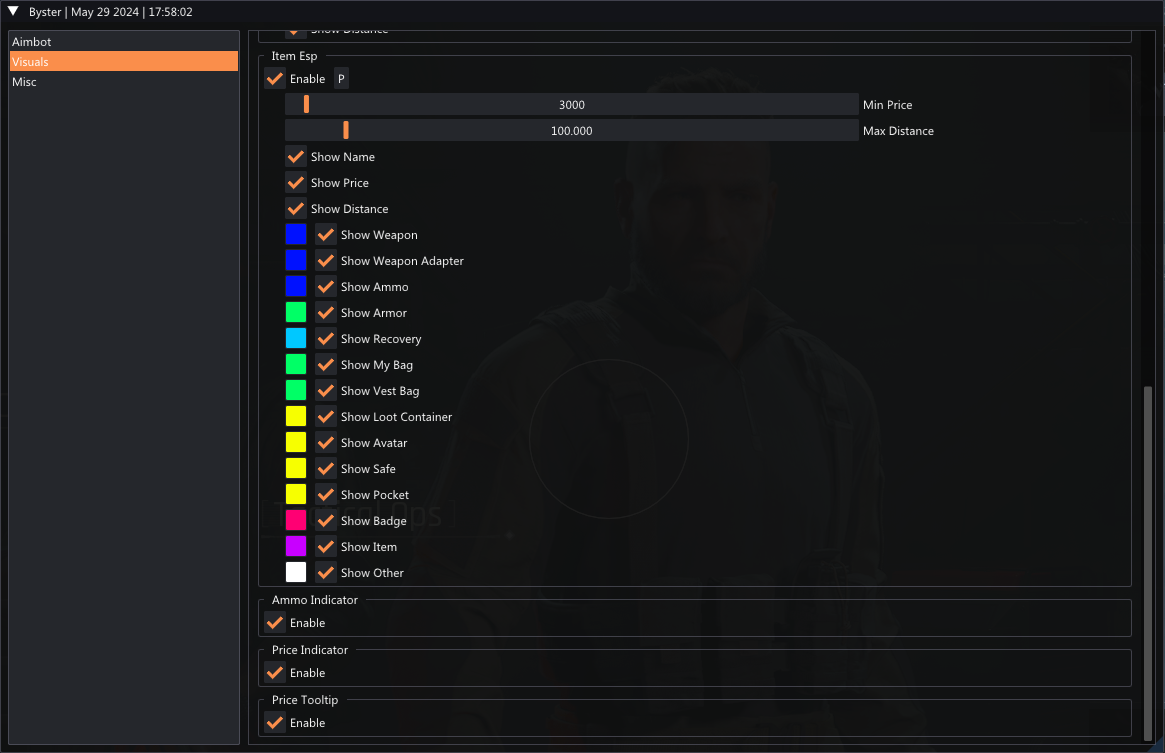The height and width of the screenshot is (753, 1165).
Task: Open the Show Pocket color swatch
Action: 296,495
